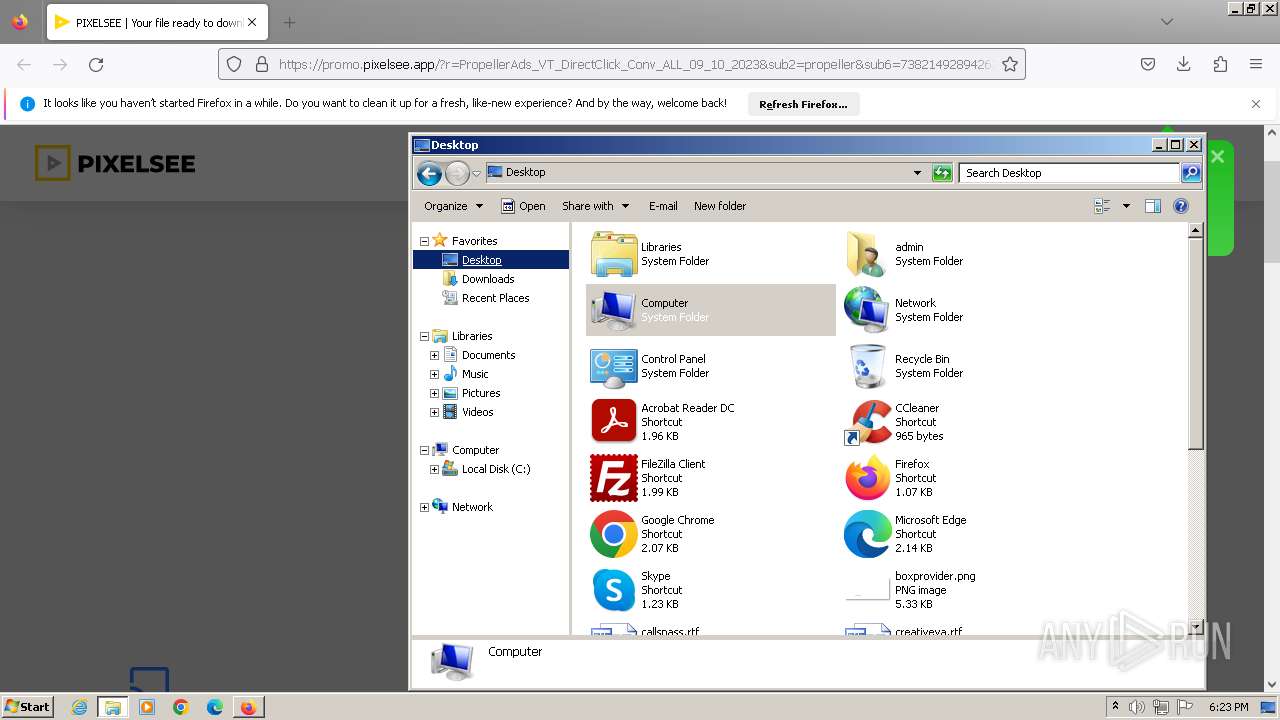Viewport: 1280px width, 720px height.
Task: Click the Search Desktop input field
Action: (x=1069, y=173)
